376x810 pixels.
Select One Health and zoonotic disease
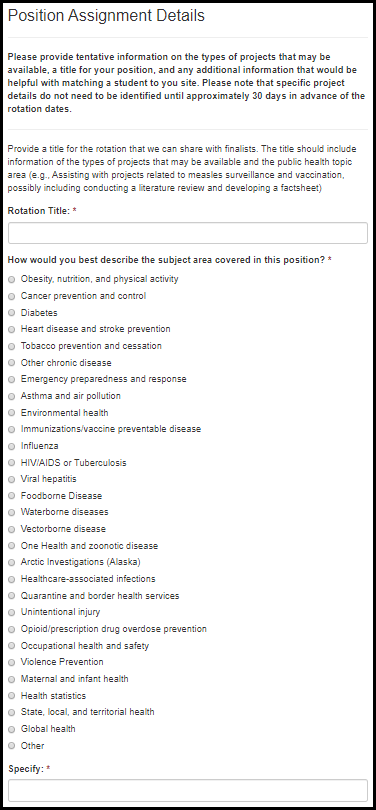[12, 547]
